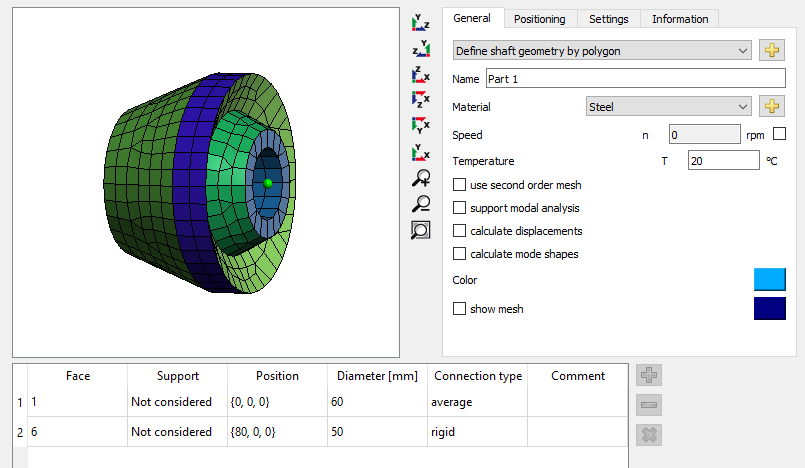Open the average connection type cell in row 1
805x468 pixels.
(x=477, y=401)
